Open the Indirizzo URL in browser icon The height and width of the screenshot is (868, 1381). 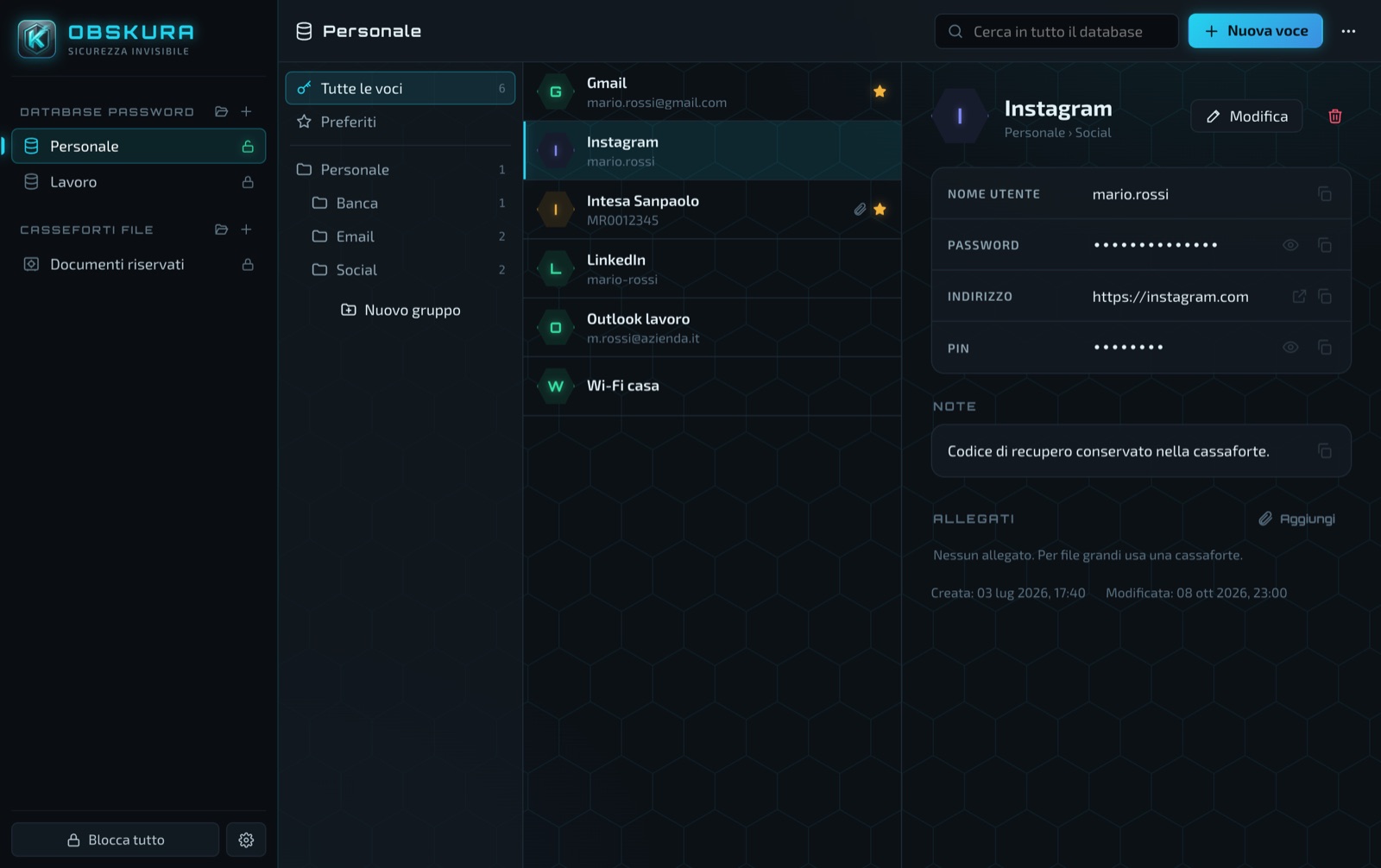pos(1299,297)
